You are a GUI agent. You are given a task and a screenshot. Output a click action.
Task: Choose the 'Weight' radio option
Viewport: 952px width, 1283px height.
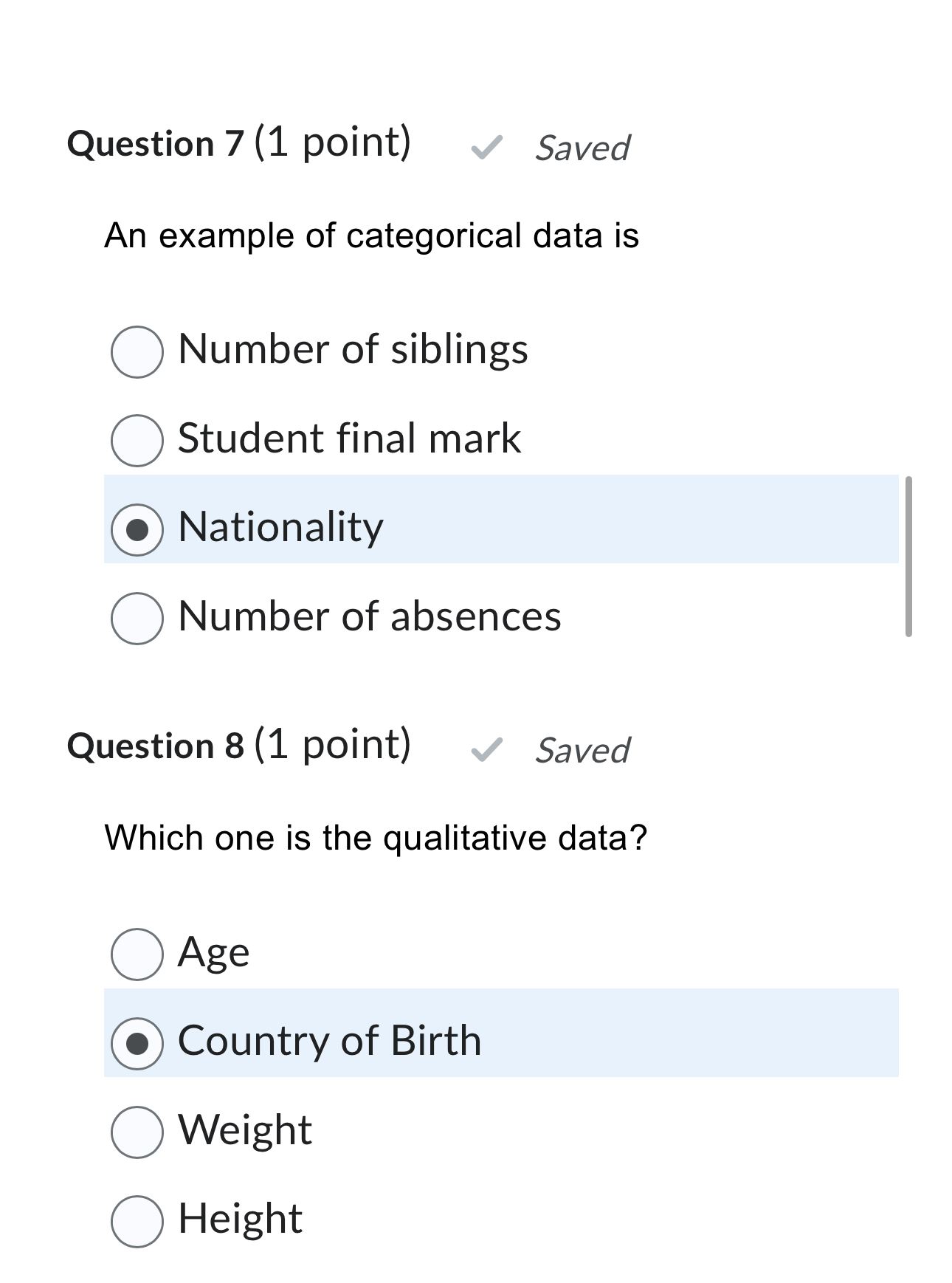coord(137,1132)
